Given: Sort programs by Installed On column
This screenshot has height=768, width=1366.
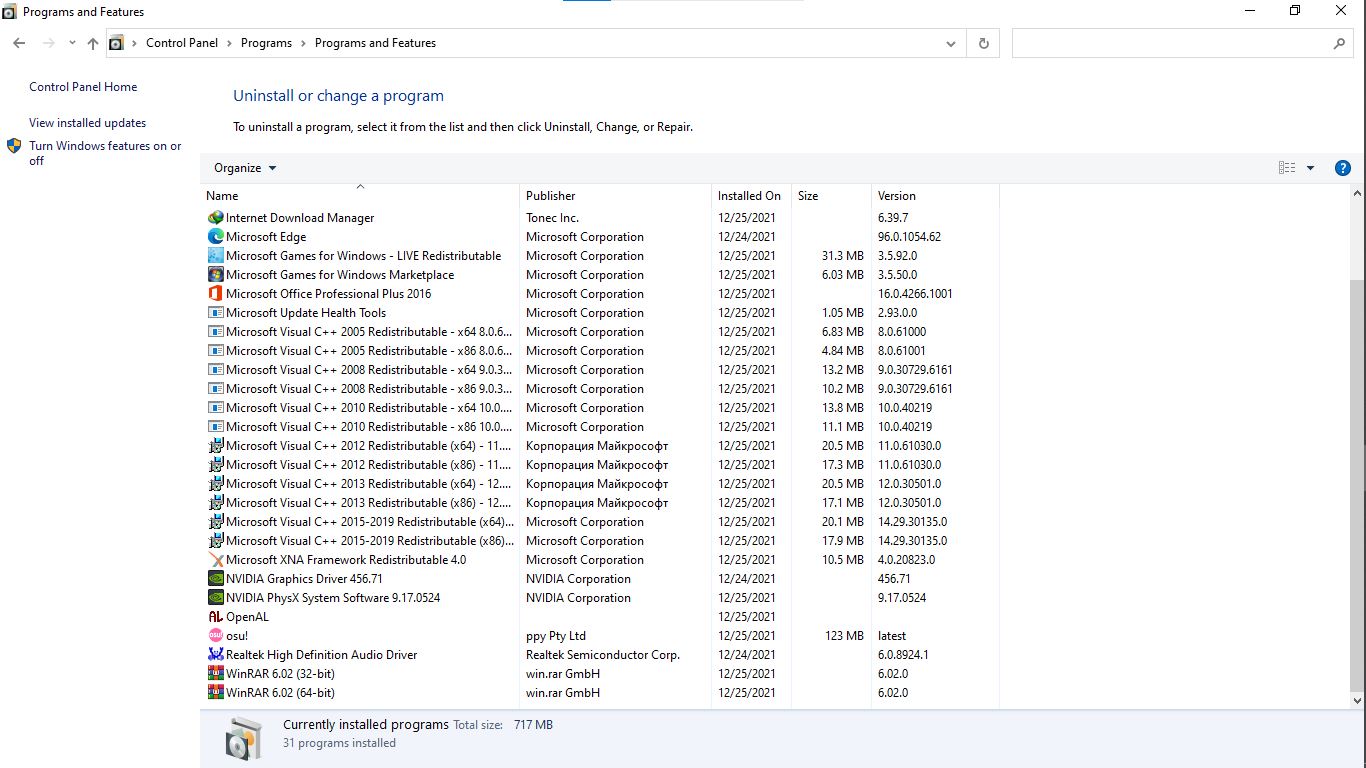Looking at the screenshot, I should pos(749,196).
